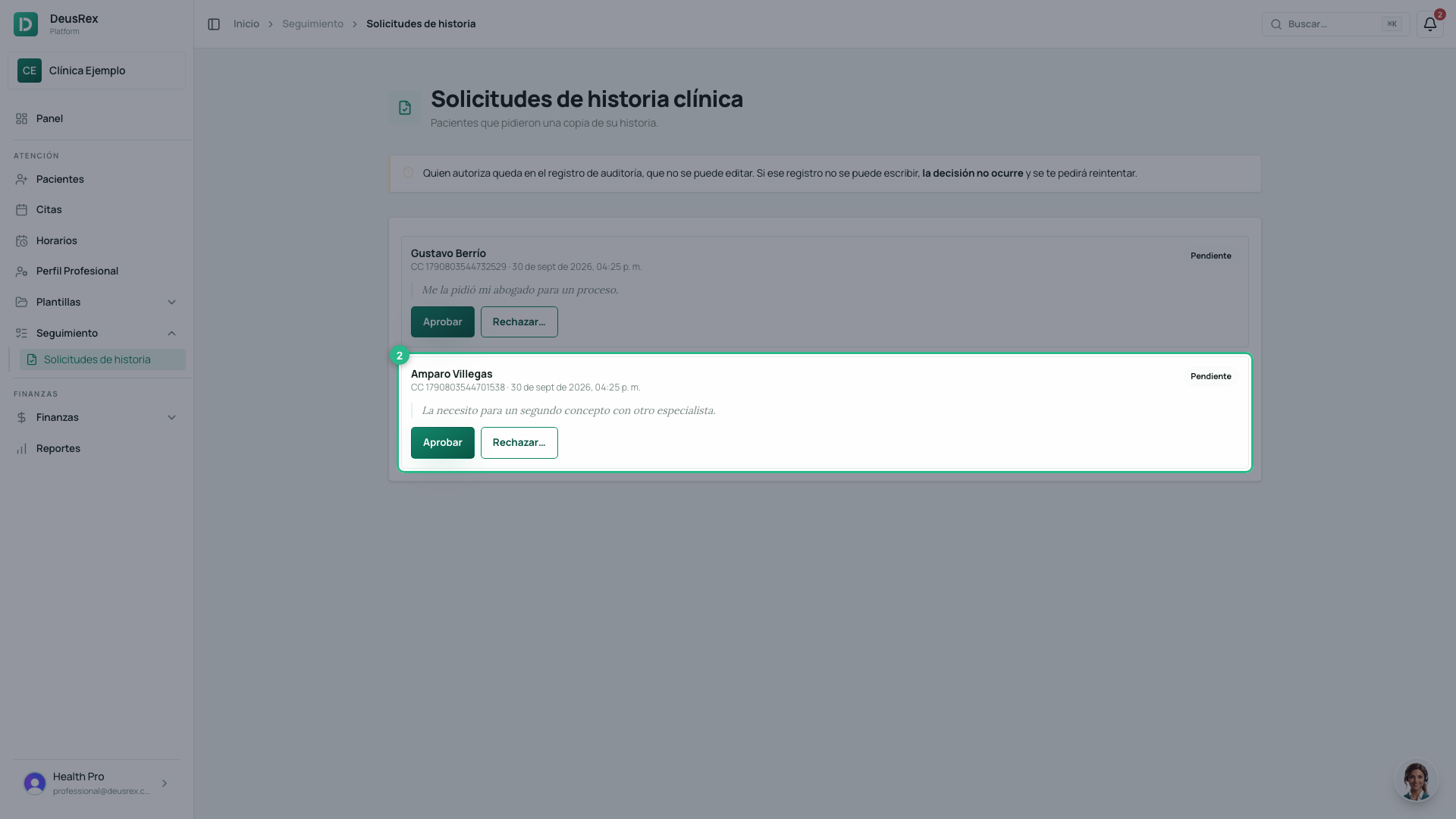The image size is (1456, 819).
Task: Approve Amparo Villegas's request
Action: [x=443, y=443]
